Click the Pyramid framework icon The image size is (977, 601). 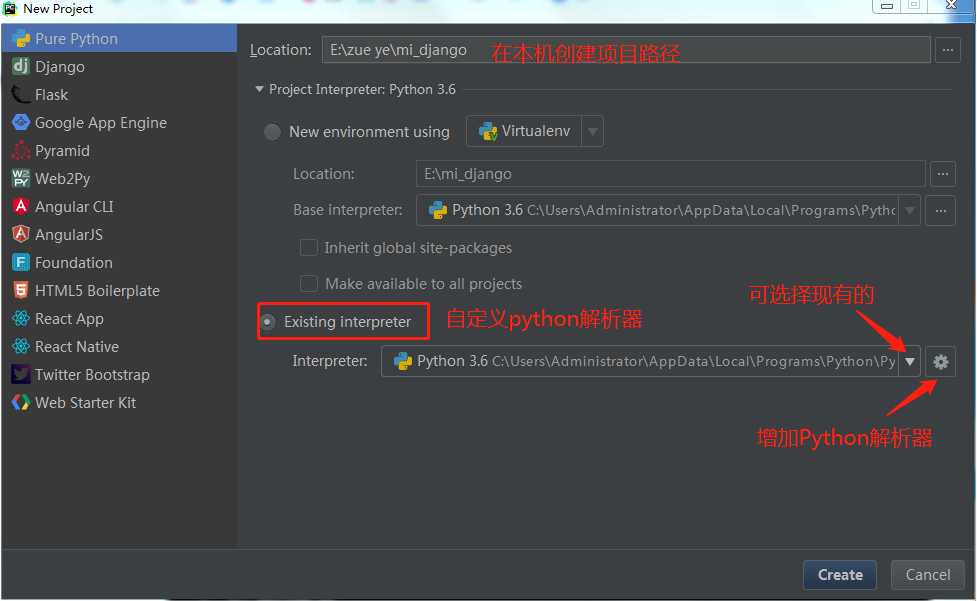[x=21, y=151]
